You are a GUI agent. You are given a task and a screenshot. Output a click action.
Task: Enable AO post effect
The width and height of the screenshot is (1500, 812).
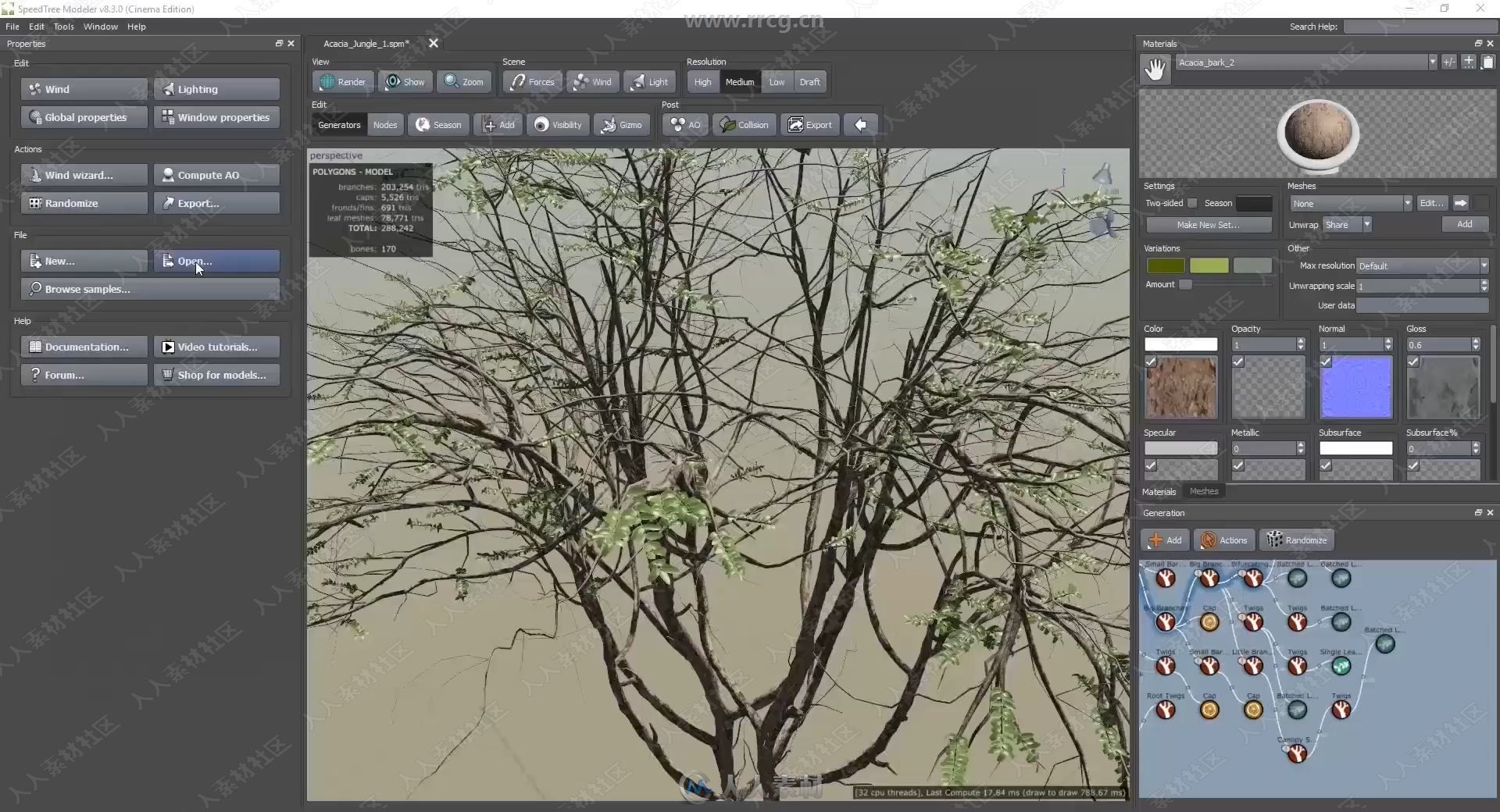(685, 125)
